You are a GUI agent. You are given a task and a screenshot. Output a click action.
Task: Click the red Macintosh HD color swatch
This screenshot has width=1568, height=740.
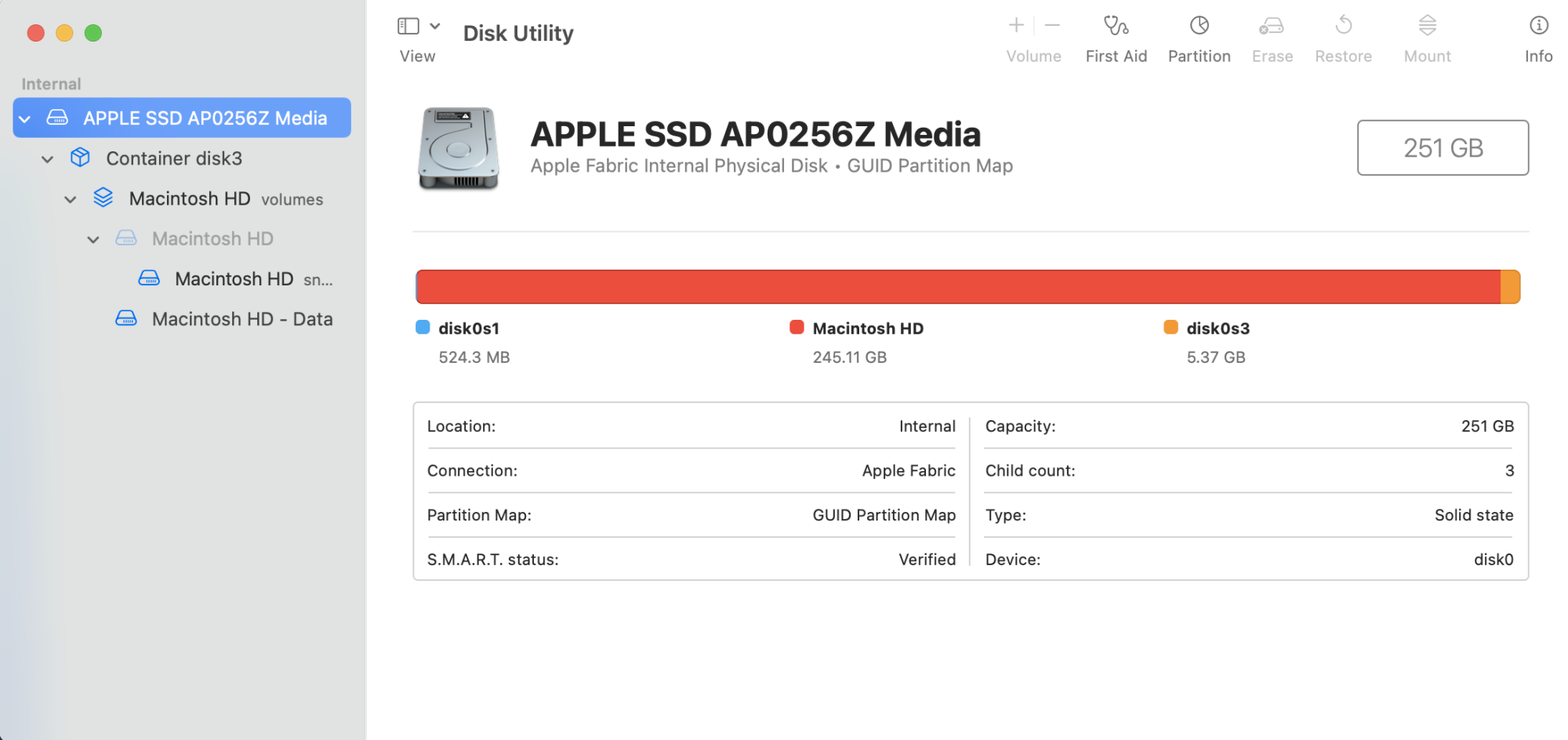click(x=797, y=327)
